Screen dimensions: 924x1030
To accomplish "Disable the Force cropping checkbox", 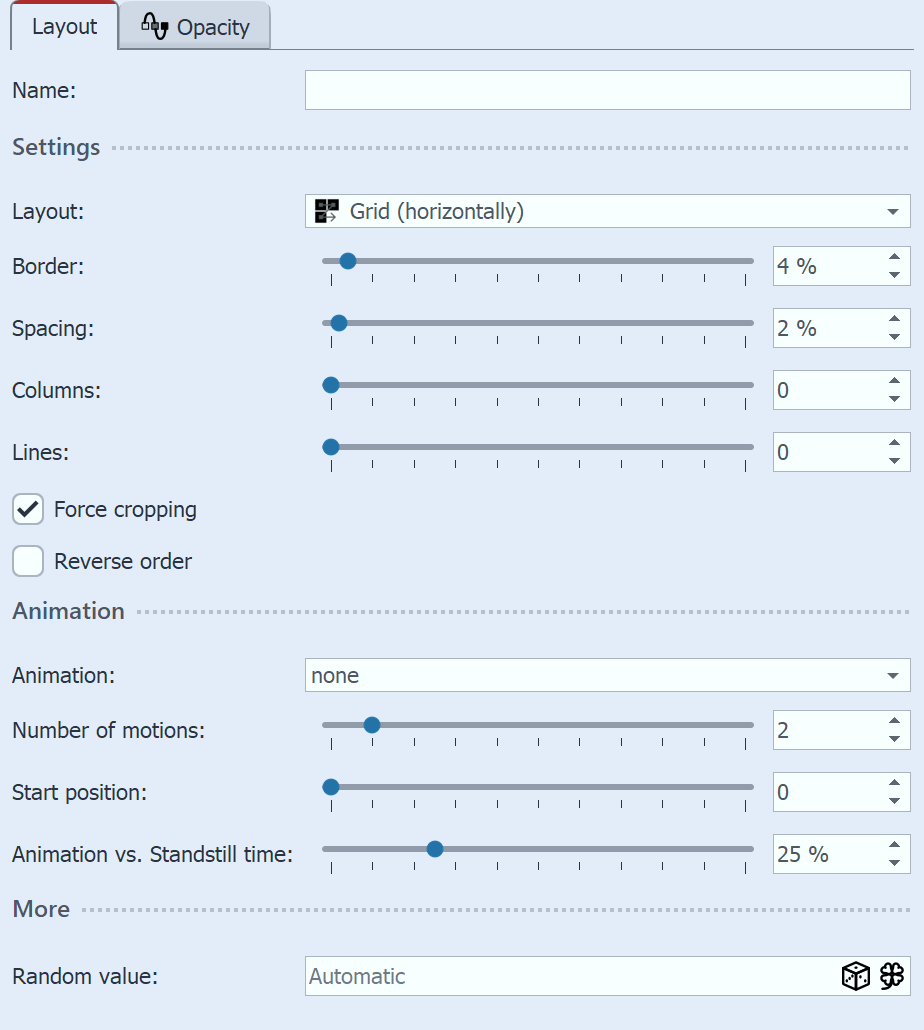I will pos(27,509).
